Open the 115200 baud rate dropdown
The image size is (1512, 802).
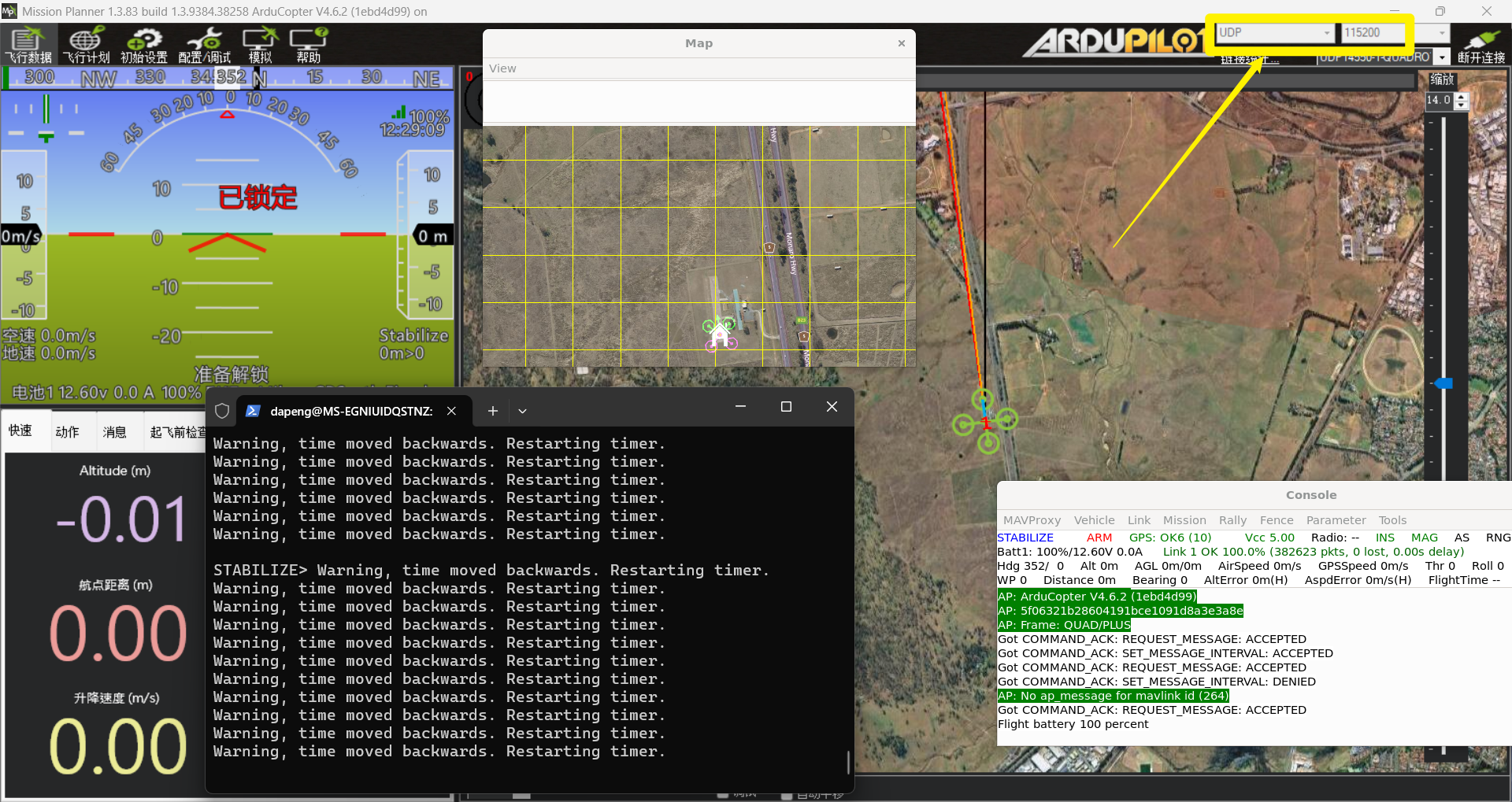1442,33
